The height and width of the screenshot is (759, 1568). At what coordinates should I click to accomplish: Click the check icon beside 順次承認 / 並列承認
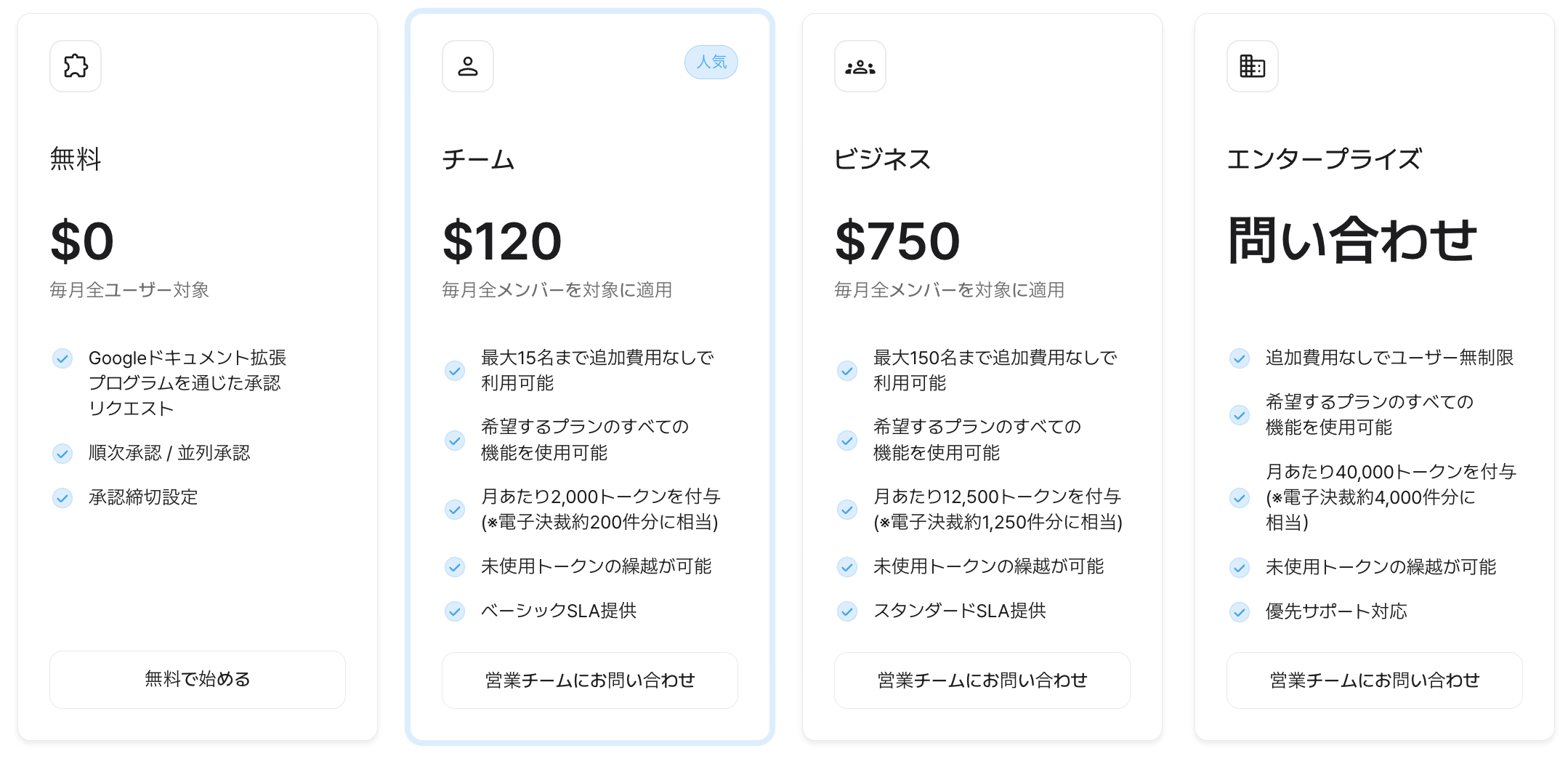coord(62,454)
